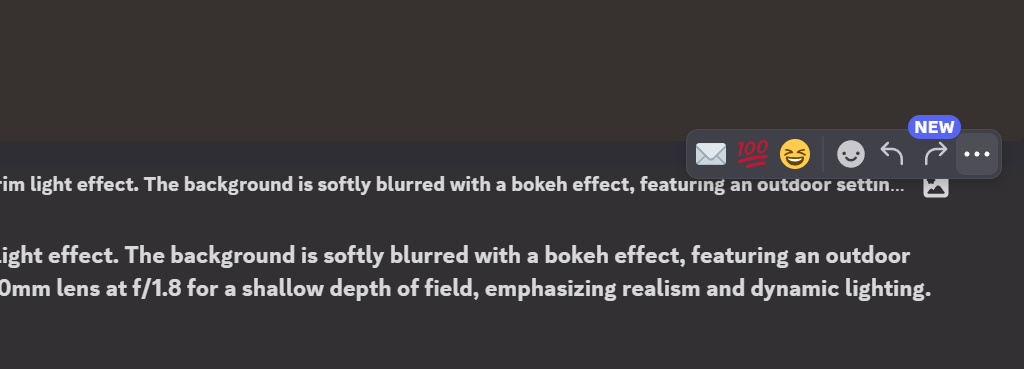
Task: React with the red 100 emoji
Action: pyautogui.click(x=752, y=154)
